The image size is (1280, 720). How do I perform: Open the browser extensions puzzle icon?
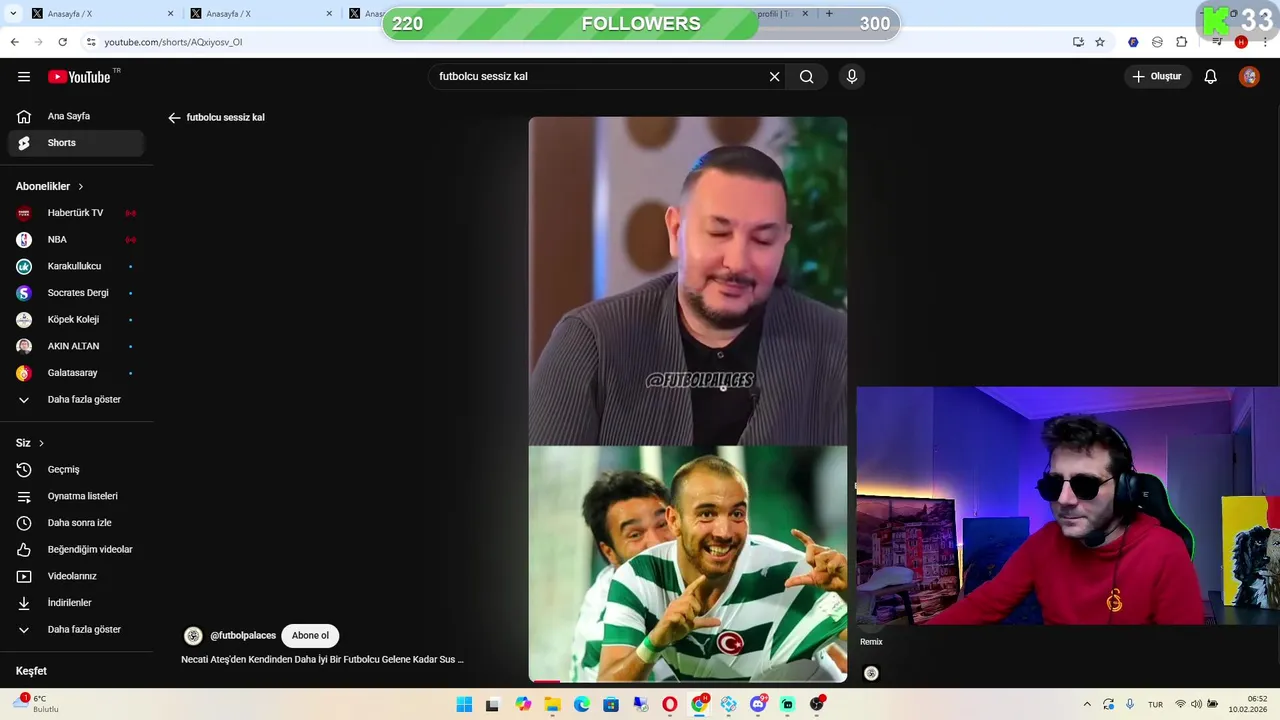point(1182,42)
